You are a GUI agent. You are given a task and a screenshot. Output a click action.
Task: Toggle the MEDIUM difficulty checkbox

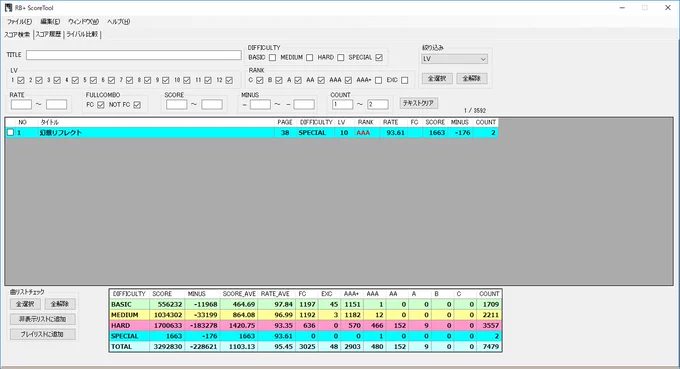309,57
